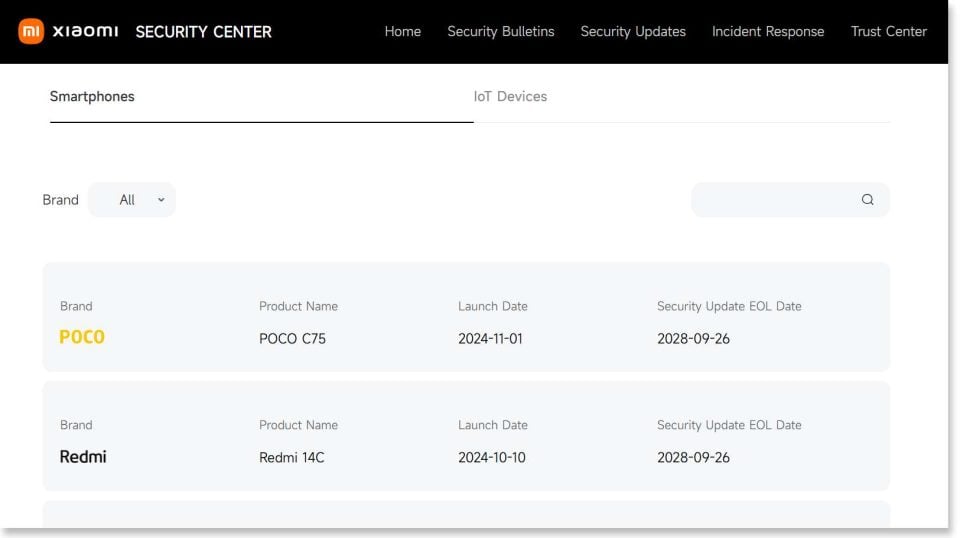The image size is (960, 538).
Task: Click the Xiaomi wordmark text
Action: pyautogui.click(x=85, y=31)
